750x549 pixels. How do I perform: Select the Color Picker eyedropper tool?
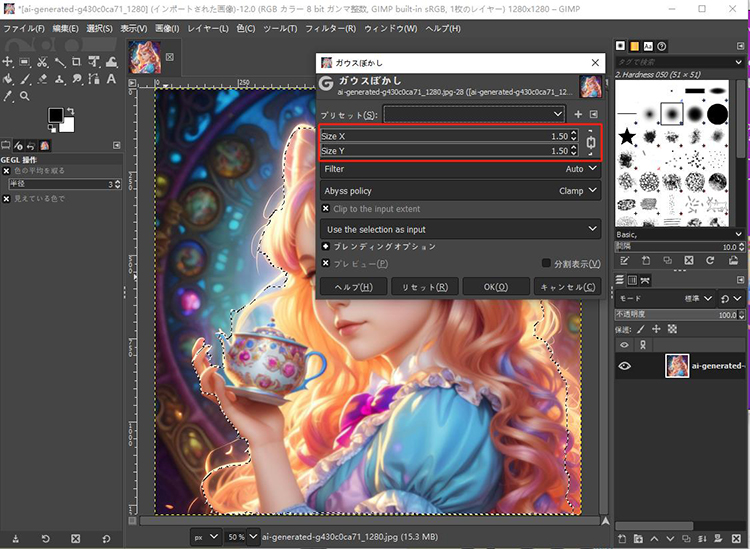[x=7, y=96]
